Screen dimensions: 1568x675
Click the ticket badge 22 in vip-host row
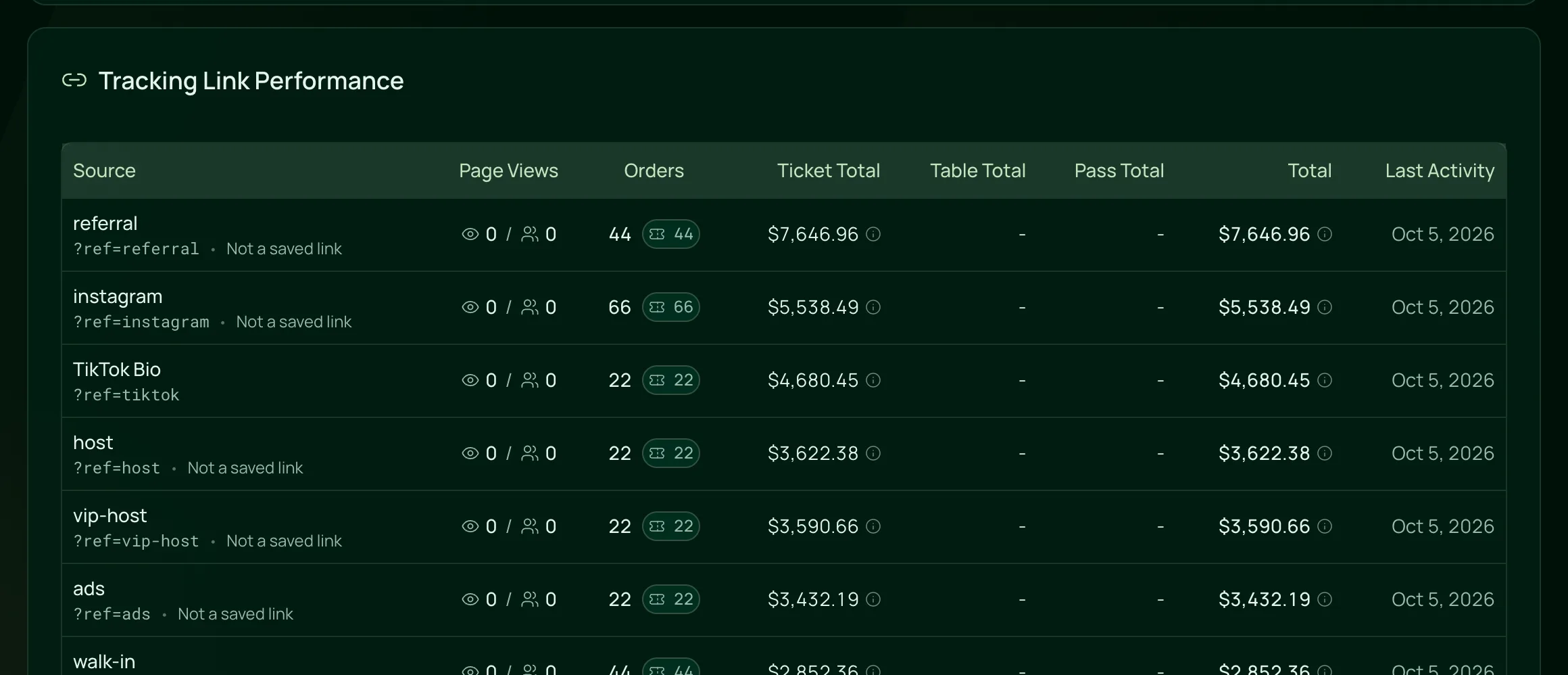(670, 526)
